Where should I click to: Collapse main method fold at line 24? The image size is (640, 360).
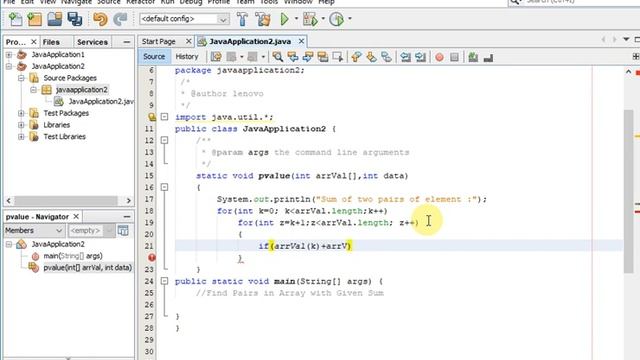[x=164, y=281]
